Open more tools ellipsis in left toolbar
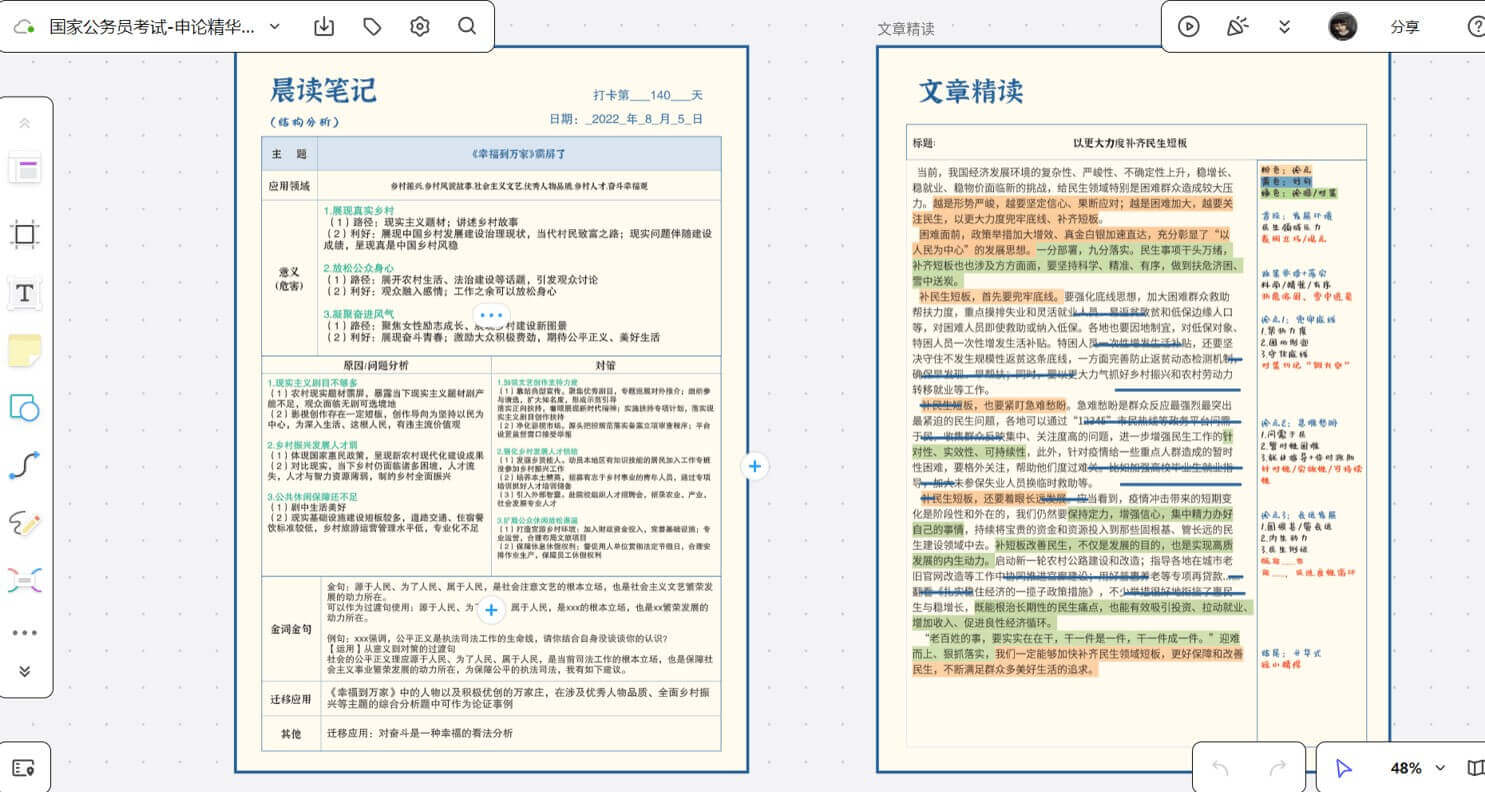Image resolution: width=1485 pixels, height=792 pixels. tap(25, 633)
